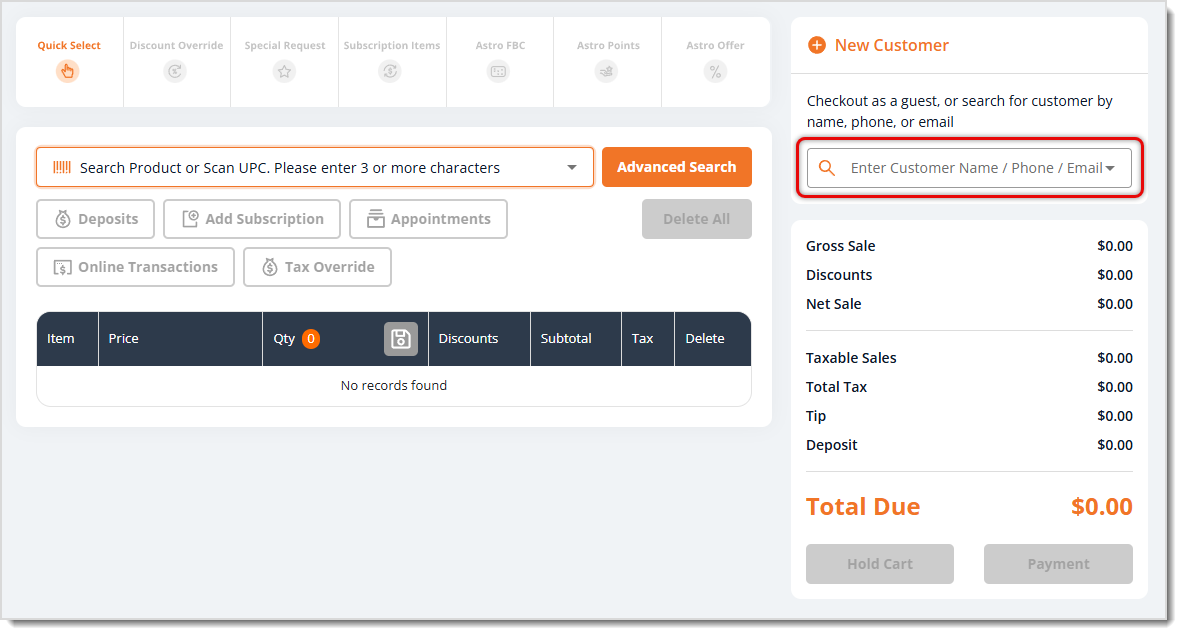Click the Subtotal column header
Image resolution: width=1182 pixels, height=635 pixels.
point(576,339)
